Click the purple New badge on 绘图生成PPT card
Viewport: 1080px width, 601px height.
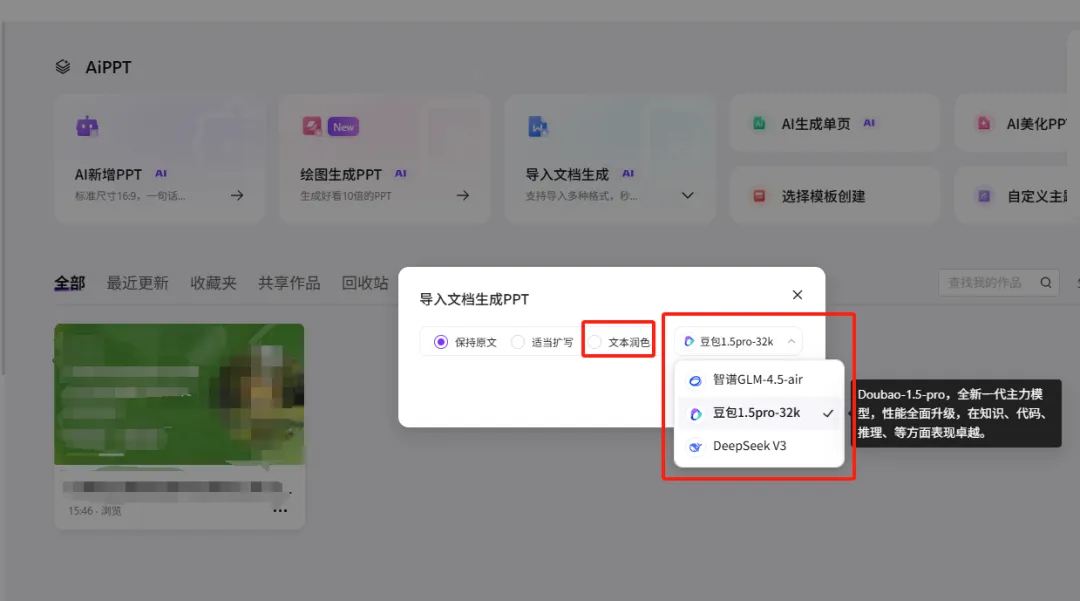343,127
